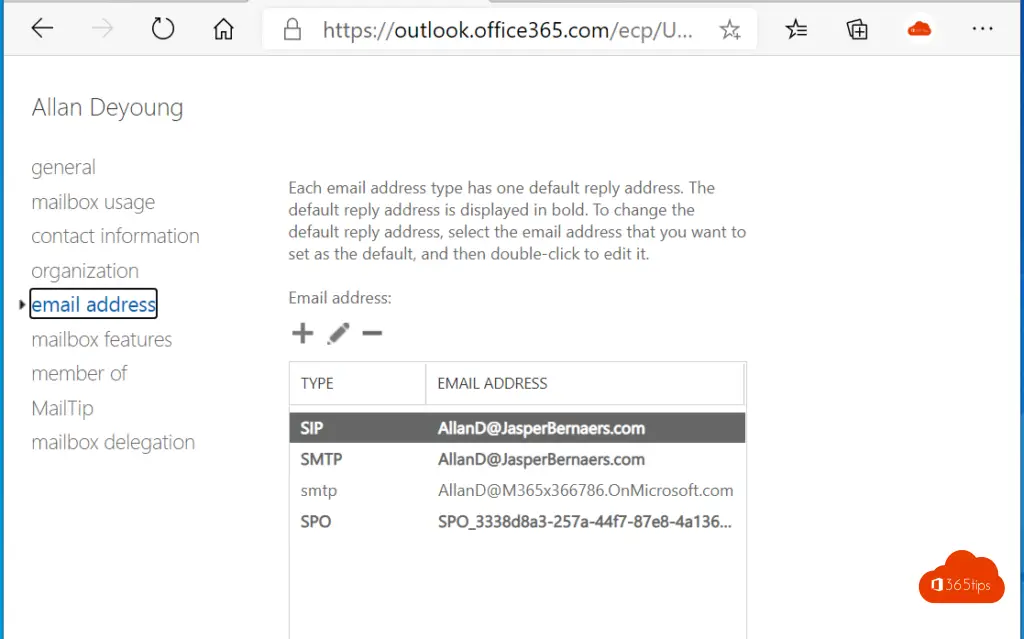Select the uppercase SMTP AllanD@JasperBernaers.com row
1024x639 pixels.
click(x=517, y=459)
